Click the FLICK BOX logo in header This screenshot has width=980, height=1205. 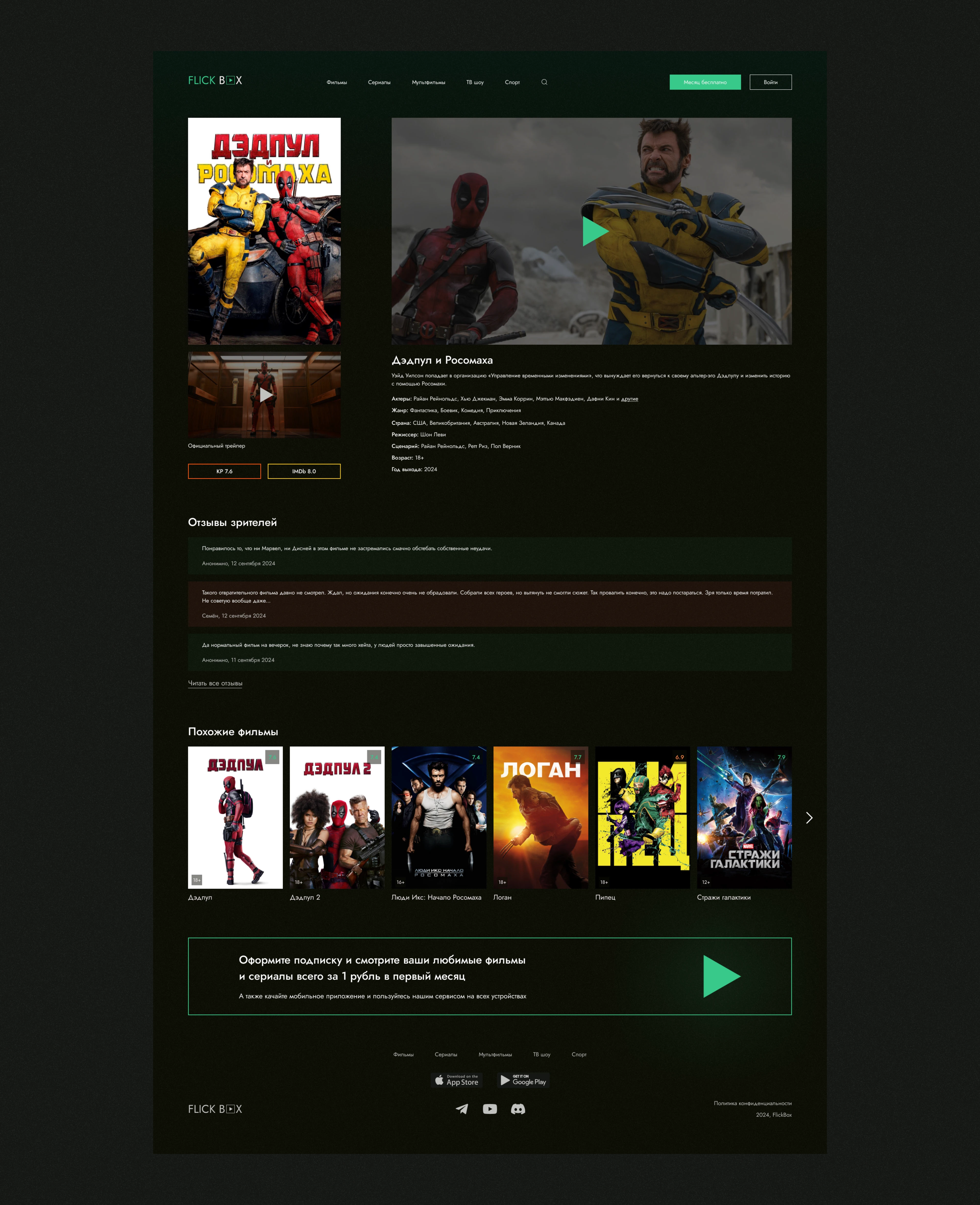(x=215, y=80)
